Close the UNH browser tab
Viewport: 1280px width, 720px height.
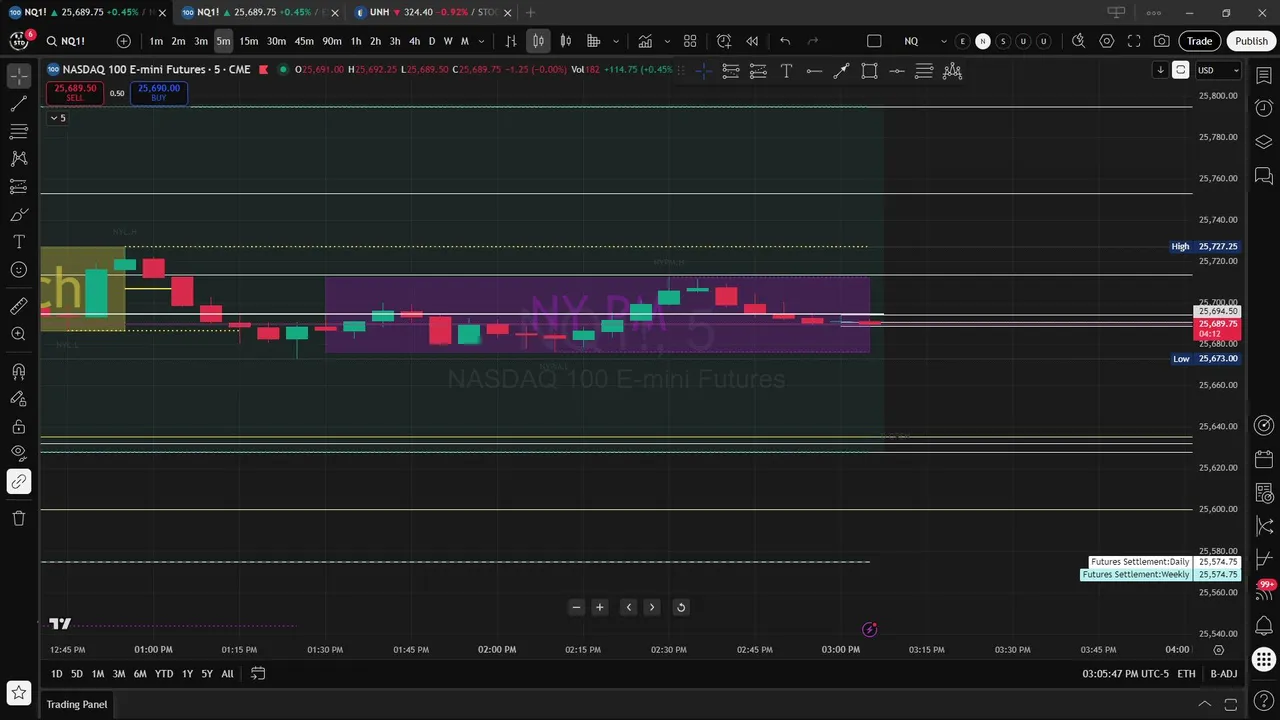508,12
